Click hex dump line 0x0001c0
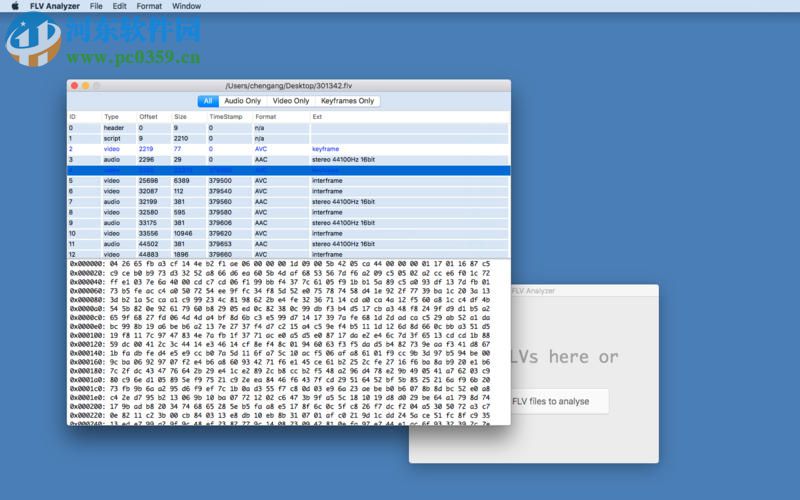The image size is (800, 500). tap(280, 389)
